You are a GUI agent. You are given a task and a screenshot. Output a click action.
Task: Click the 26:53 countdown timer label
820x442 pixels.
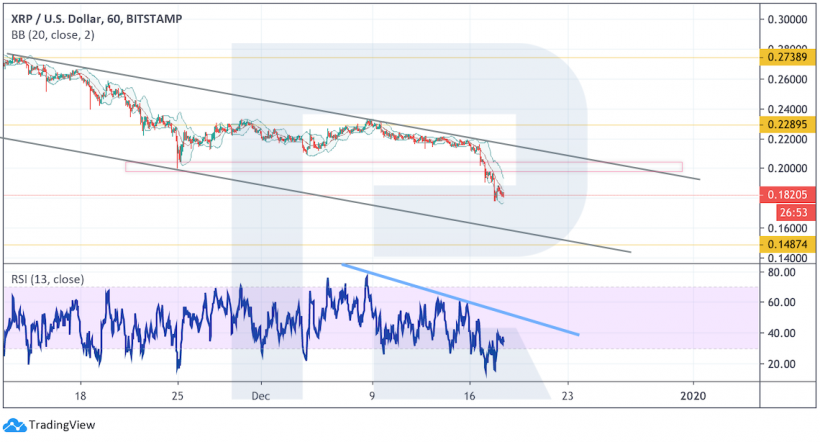(794, 212)
